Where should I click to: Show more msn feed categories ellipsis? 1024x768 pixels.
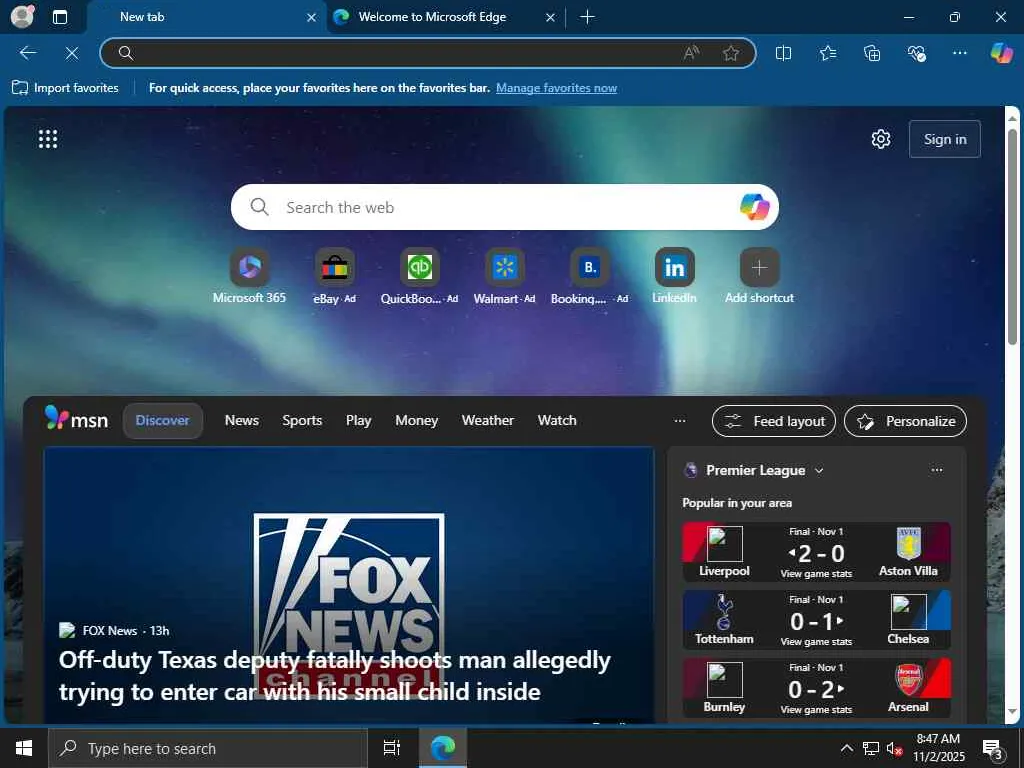(680, 421)
